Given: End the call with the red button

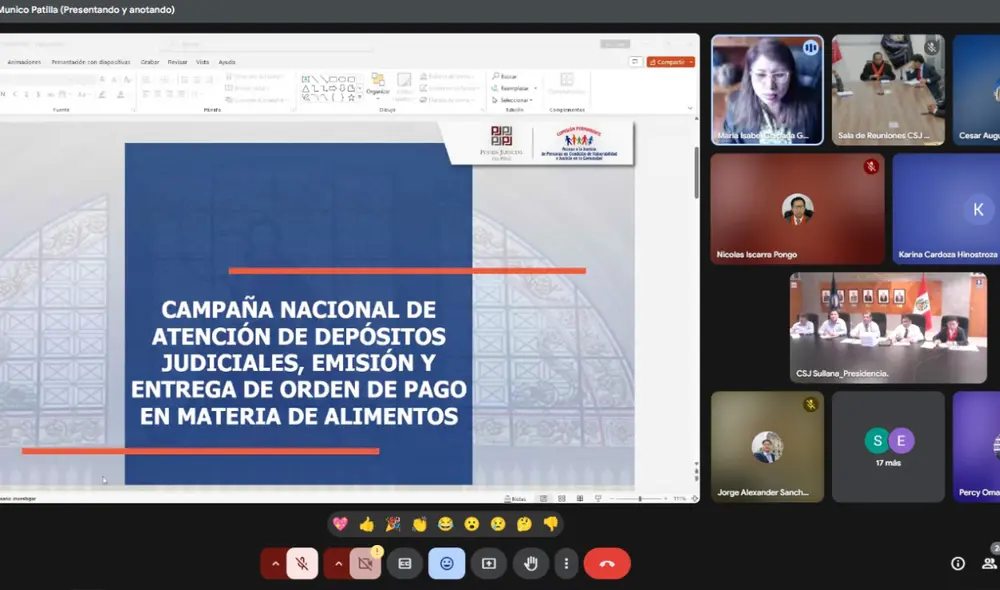Looking at the screenshot, I should coord(608,564).
